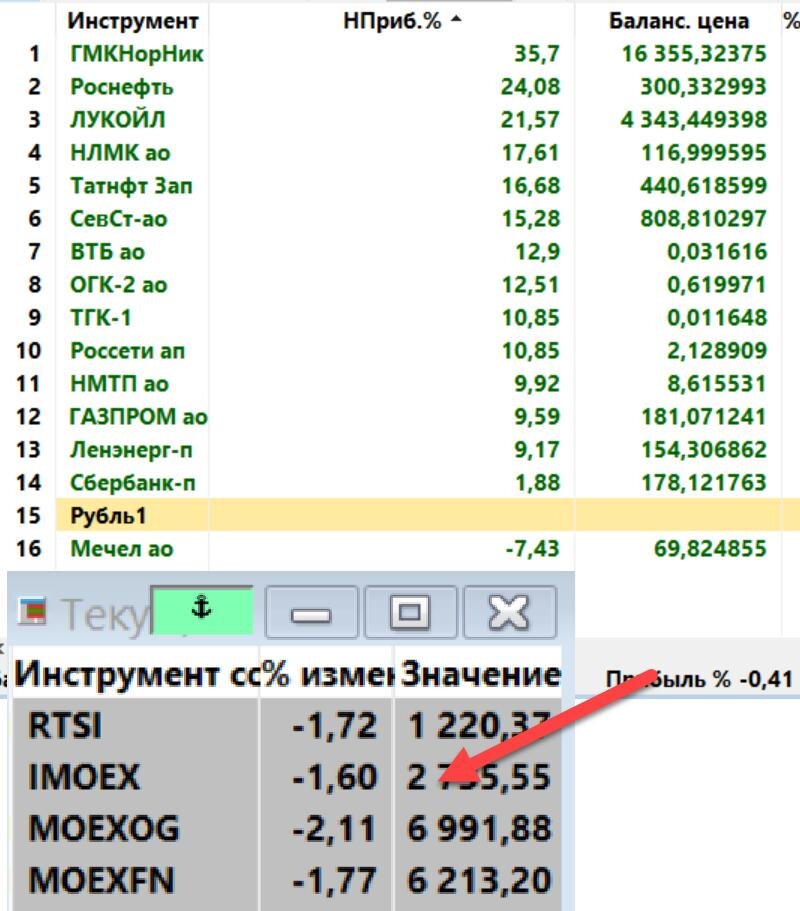Select the IMOEX index row

click(x=287, y=777)
